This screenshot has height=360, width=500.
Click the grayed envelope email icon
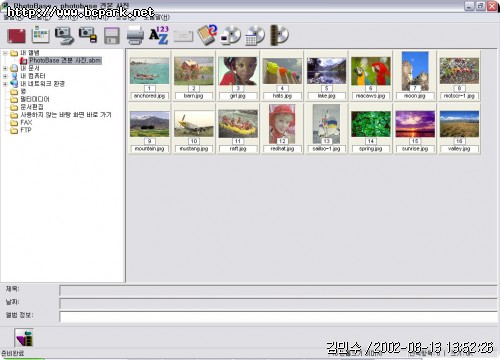[x=183, y=36]
